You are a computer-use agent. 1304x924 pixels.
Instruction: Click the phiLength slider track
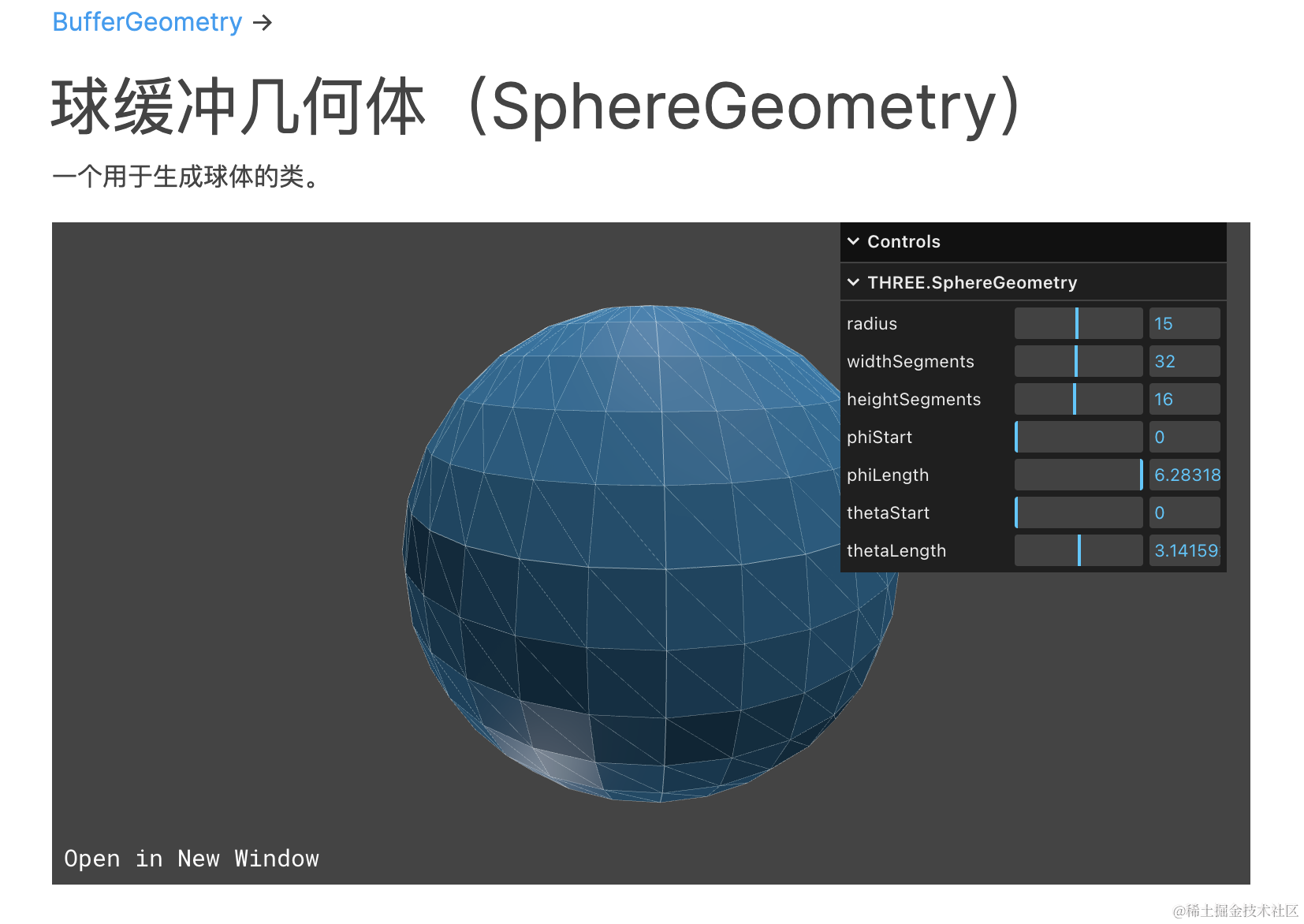(1079, 475)
